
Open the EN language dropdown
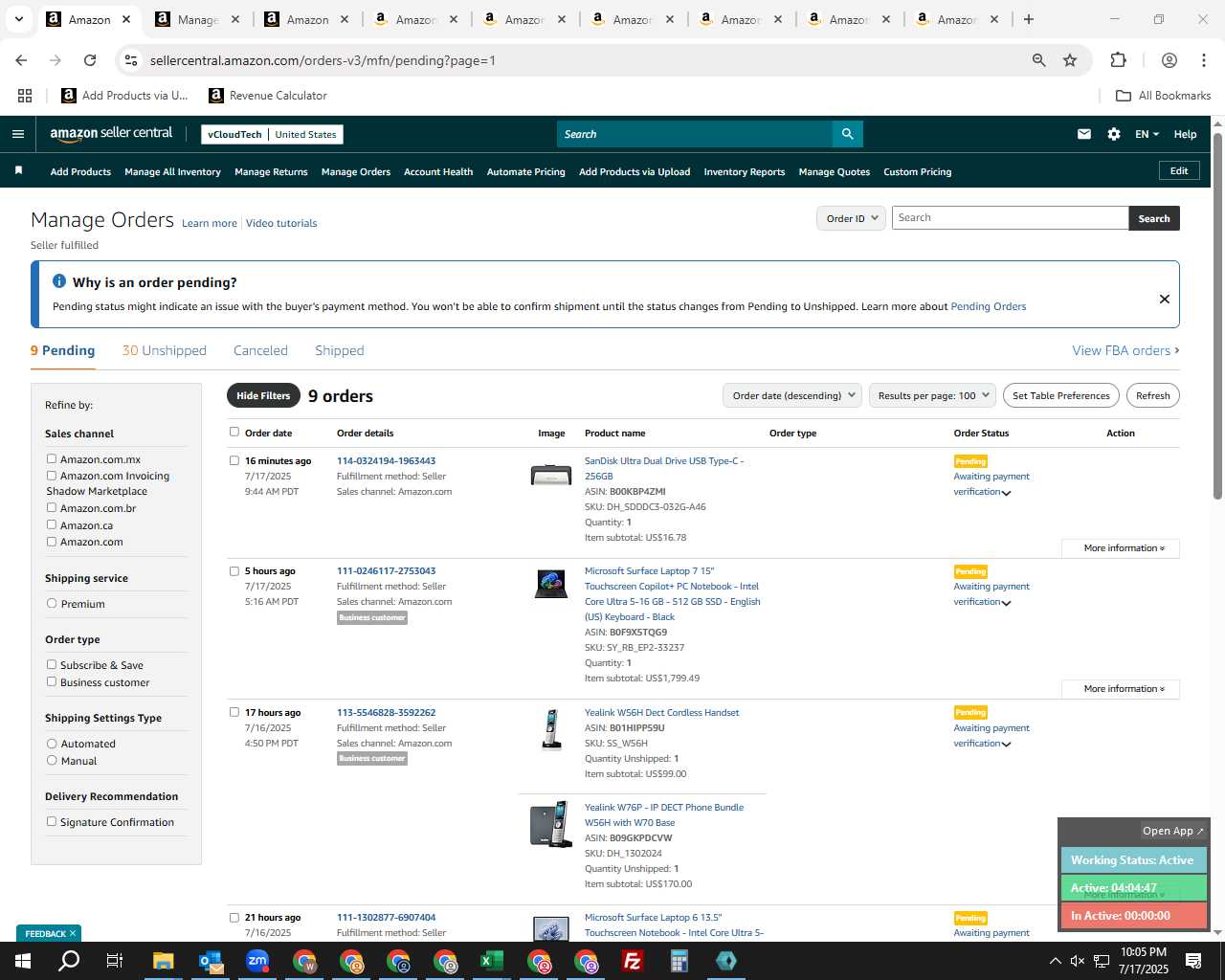pyautogui.click(x=1147, y=134)
